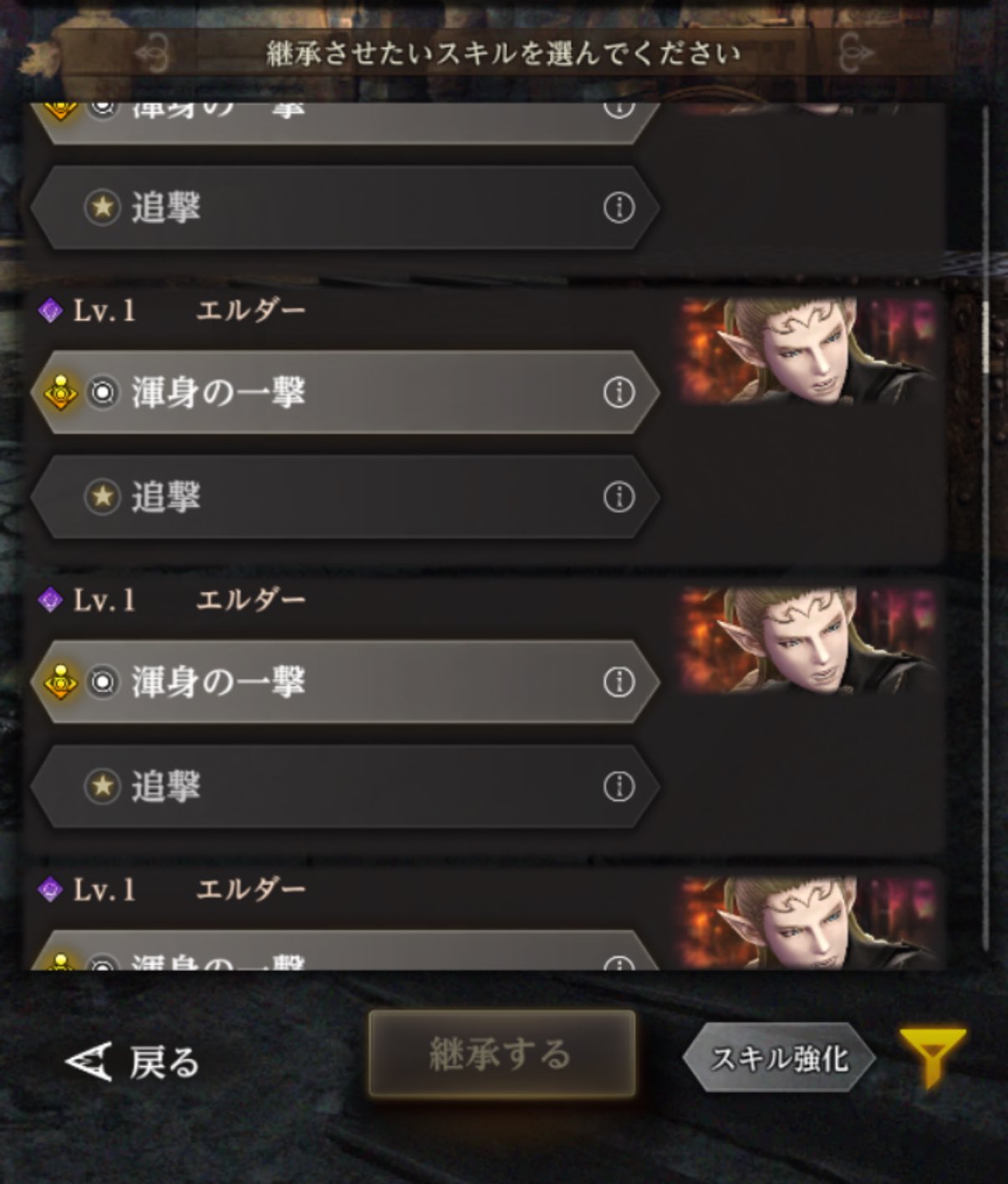The image size is (1008, 1184).
Task: Select first Elder's 渾身の一撃 skill row
Action: coord(345,392)
